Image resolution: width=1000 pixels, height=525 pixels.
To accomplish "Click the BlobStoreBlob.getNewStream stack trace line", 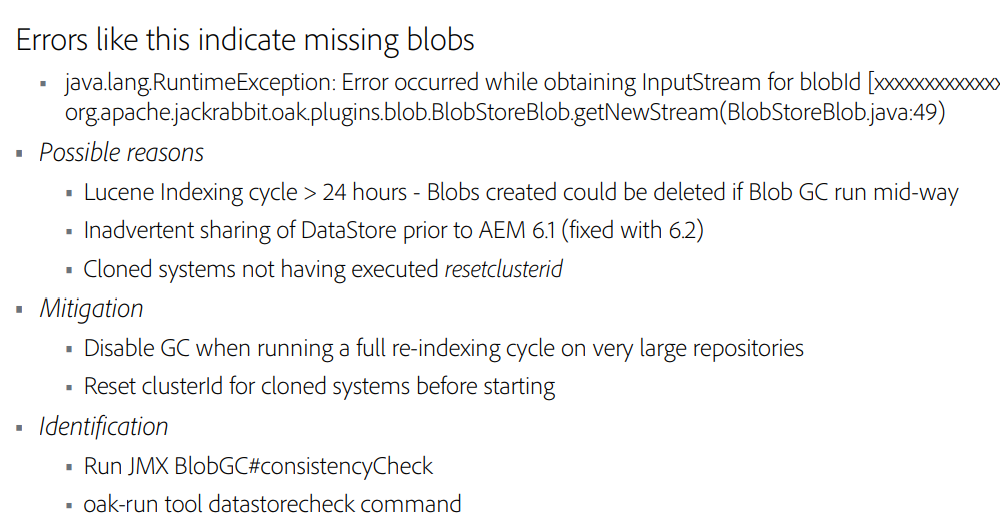I will 505,112.
